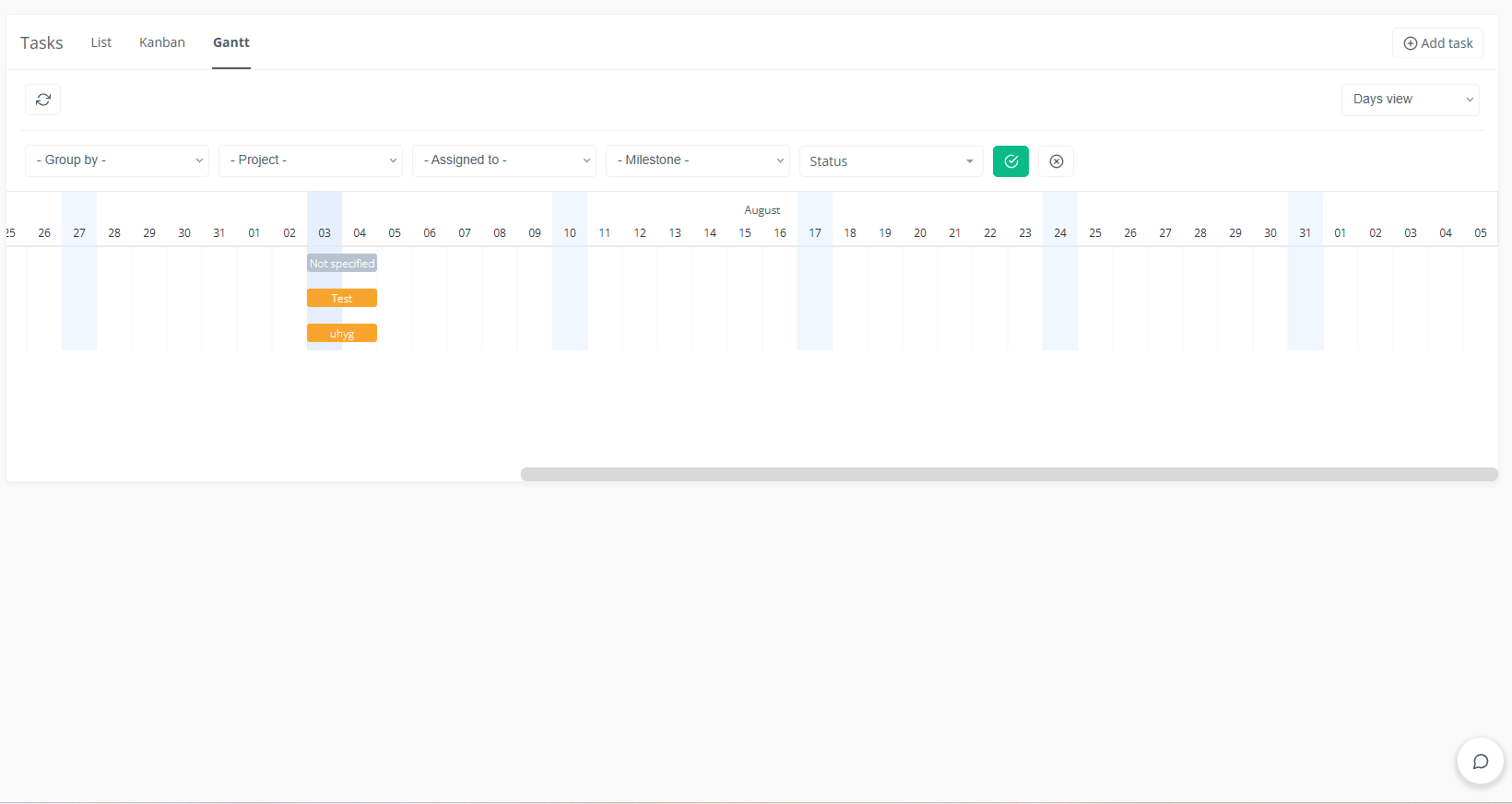Apply filters with the green checkmark button
Image resolution: width=1512 pixels, height=804 pixels.
point(1010,161)
